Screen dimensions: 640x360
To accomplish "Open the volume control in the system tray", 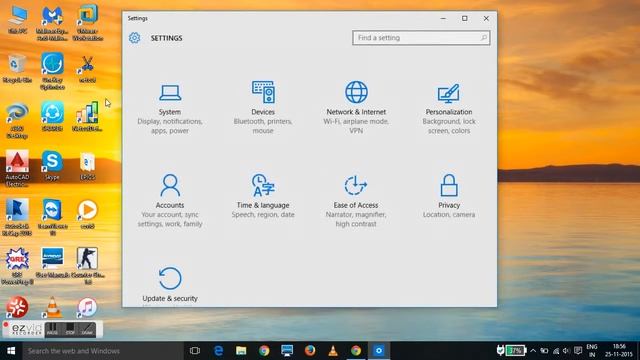I will (567, 351).
